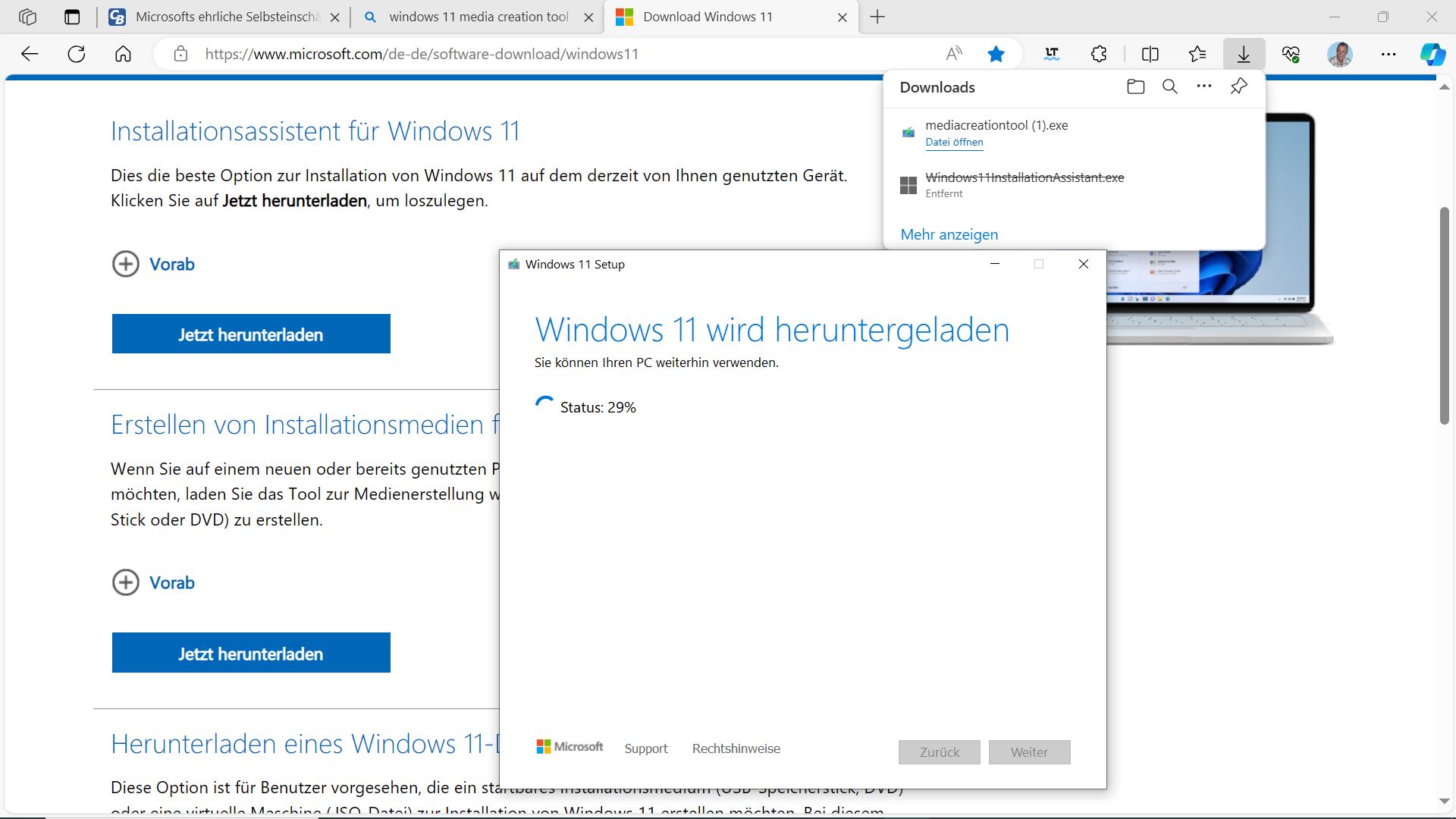
Task: Click Datei öffnen link for mediacreationtool
Action: (x=954, y=142)
